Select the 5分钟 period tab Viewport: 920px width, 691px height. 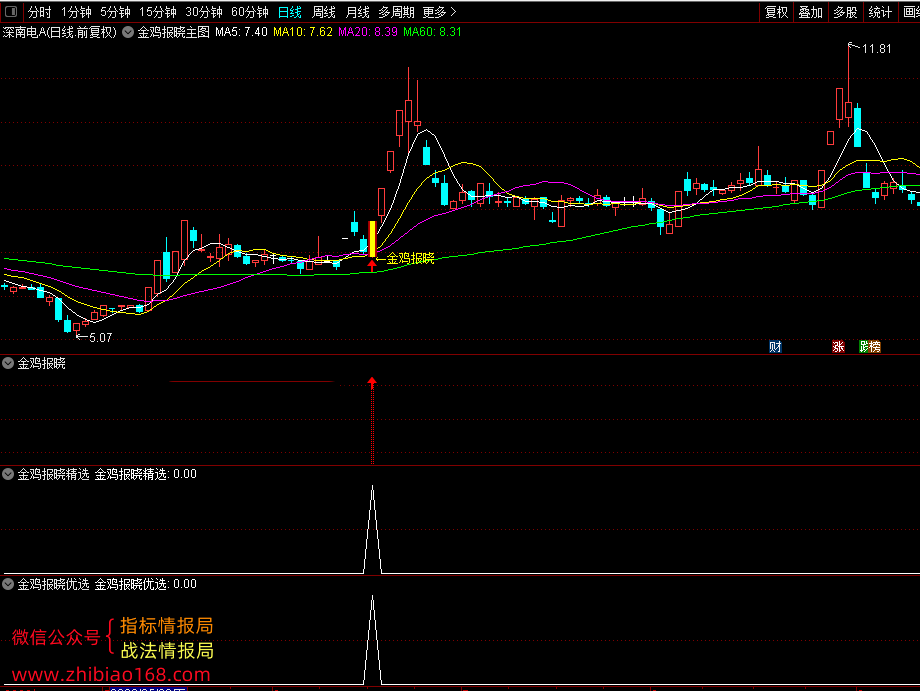pos(115,12)
